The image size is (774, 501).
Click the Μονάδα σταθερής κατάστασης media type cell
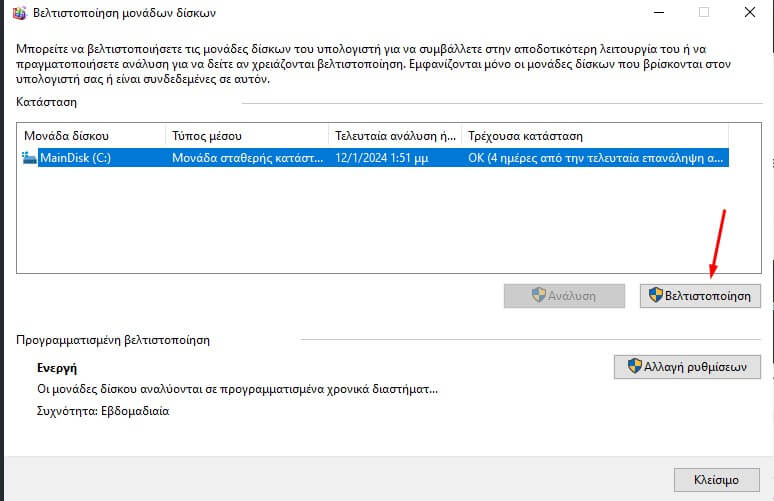pos(245,158)
